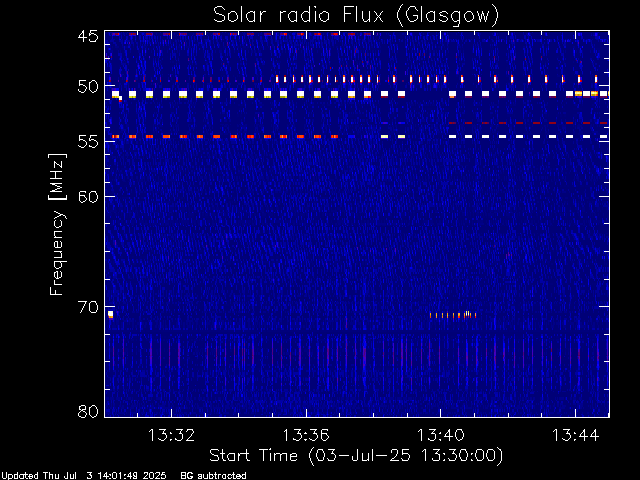
Task: Click the 70 frequency tick label
Action: coord(88,307)
